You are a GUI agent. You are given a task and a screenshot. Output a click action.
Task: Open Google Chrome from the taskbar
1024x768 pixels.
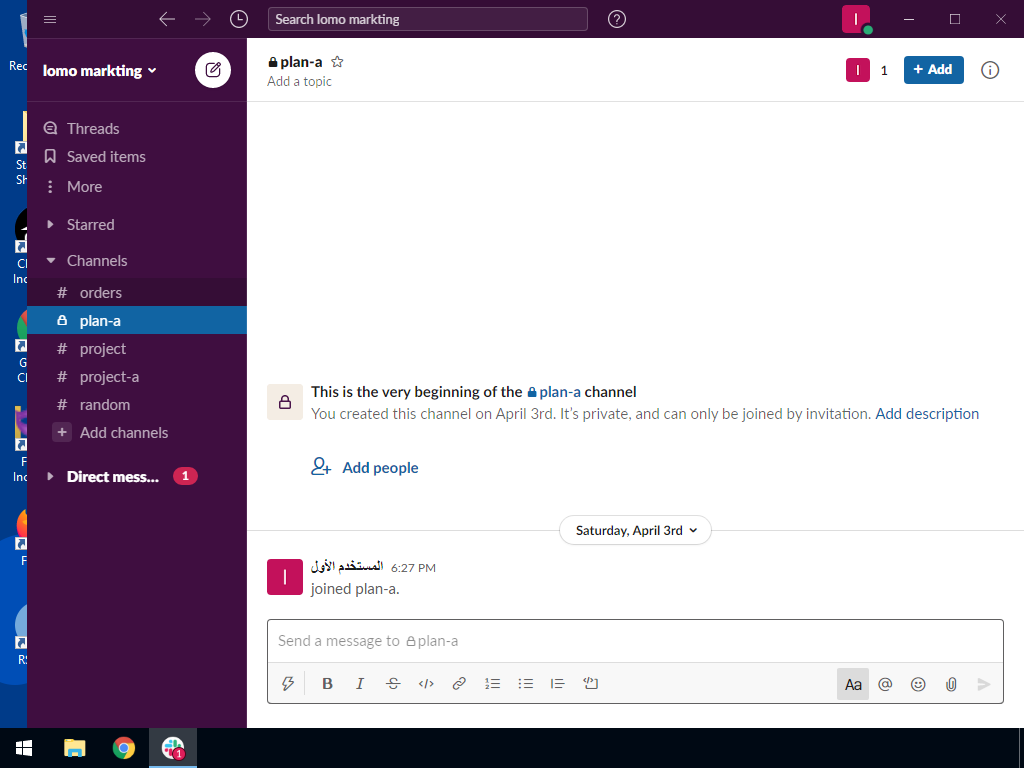[123, 748]
